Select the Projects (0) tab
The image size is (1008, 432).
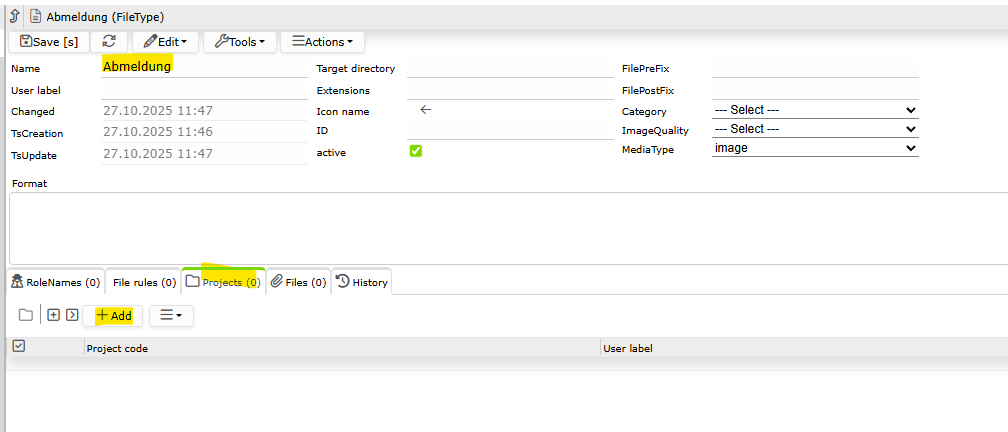point(223,282)
